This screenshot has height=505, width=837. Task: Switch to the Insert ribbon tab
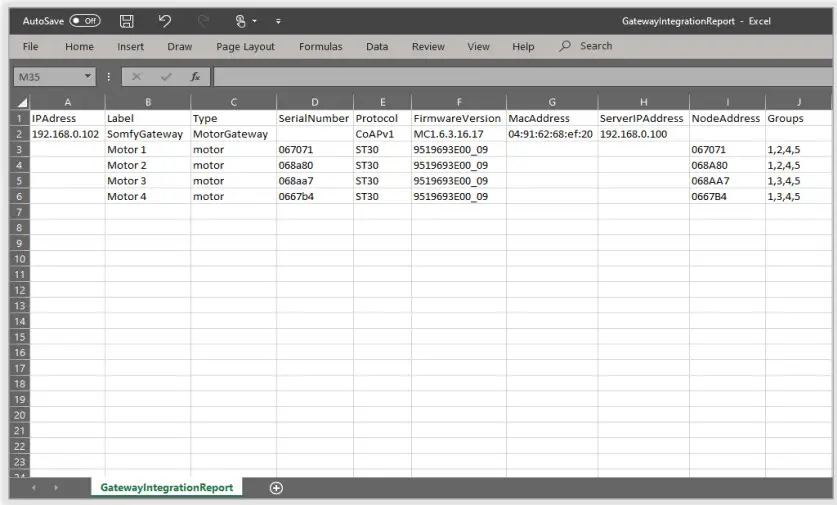[x=130, y=46]
